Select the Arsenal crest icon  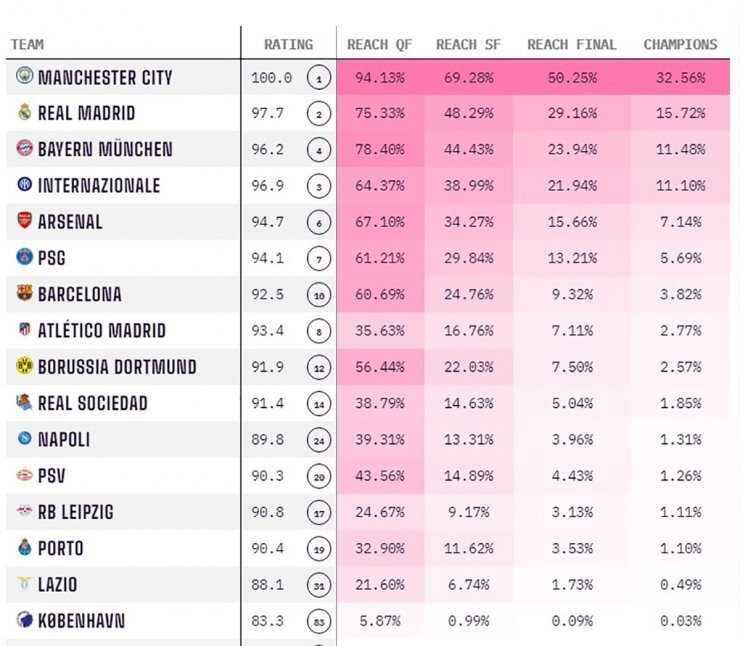tap(25, 220)
